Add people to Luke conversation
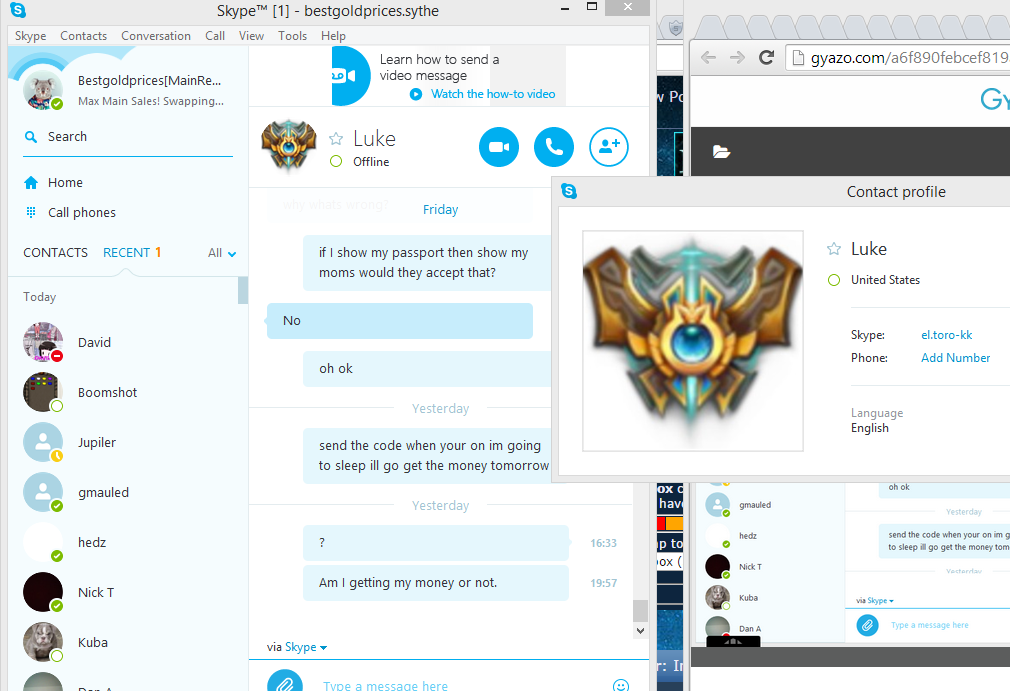Viewport: 1010px width, 691px height. point(609,147)
